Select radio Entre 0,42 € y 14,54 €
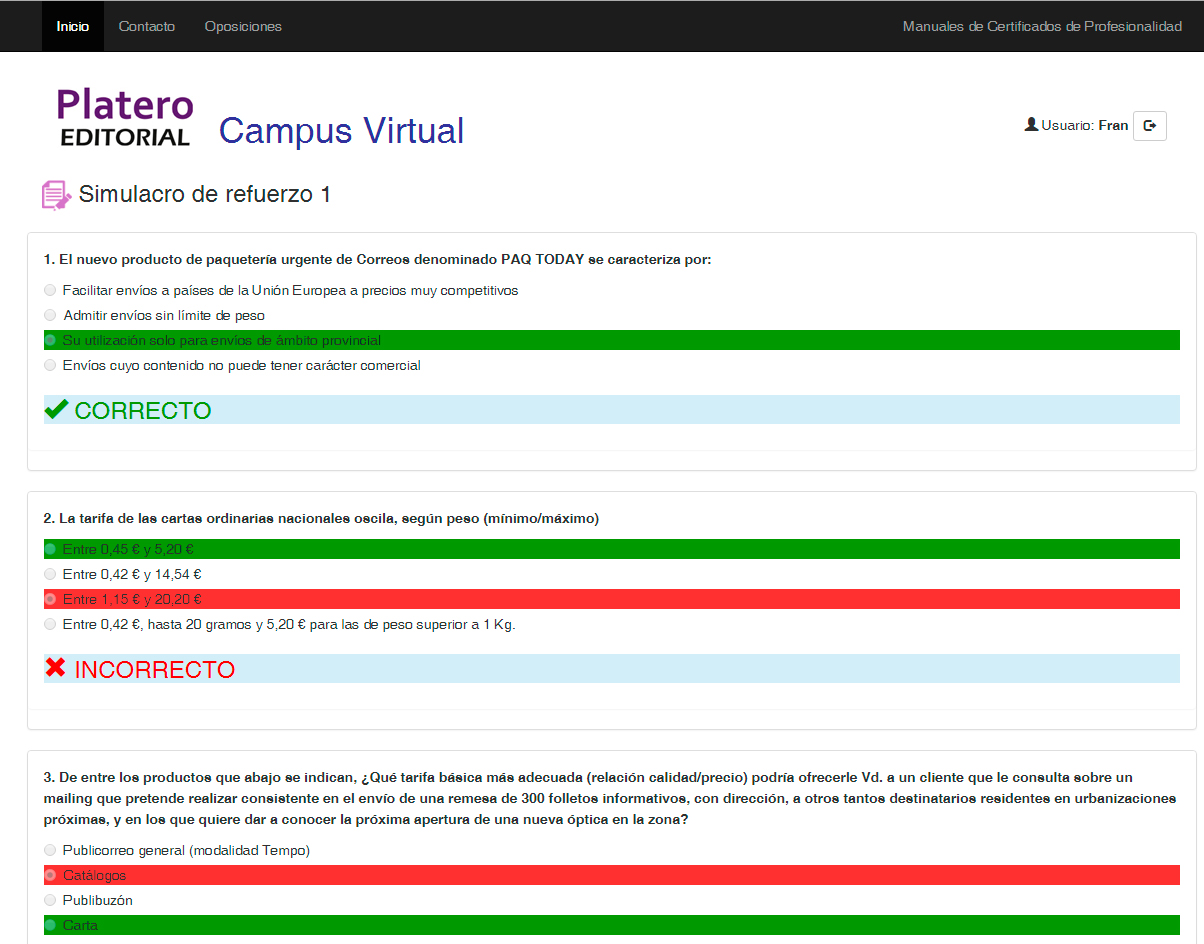 [50, 574]
